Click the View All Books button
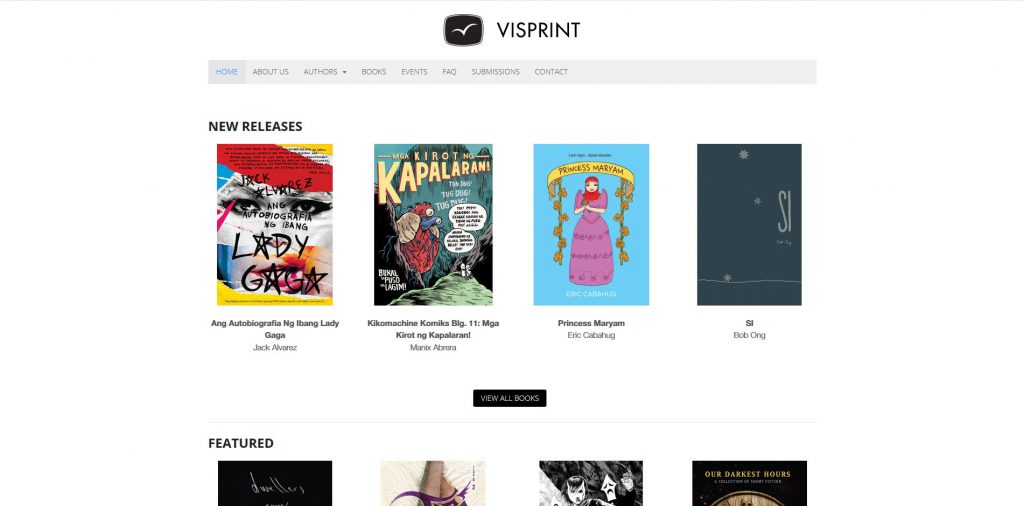The height and width of the screenshot is (506, 1024). pos(509,398)
